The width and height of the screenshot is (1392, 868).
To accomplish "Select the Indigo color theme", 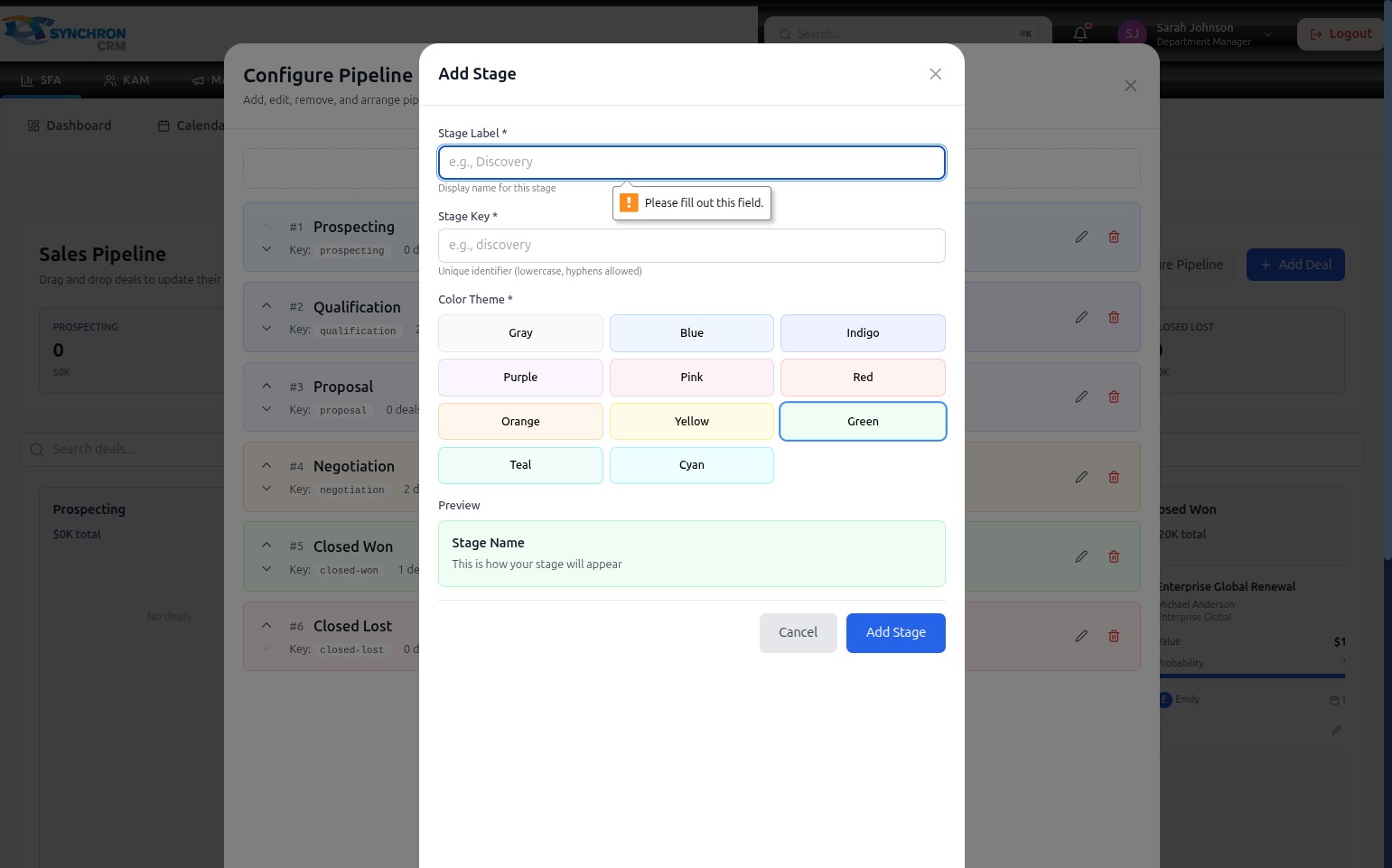I will tap(863, 333).
